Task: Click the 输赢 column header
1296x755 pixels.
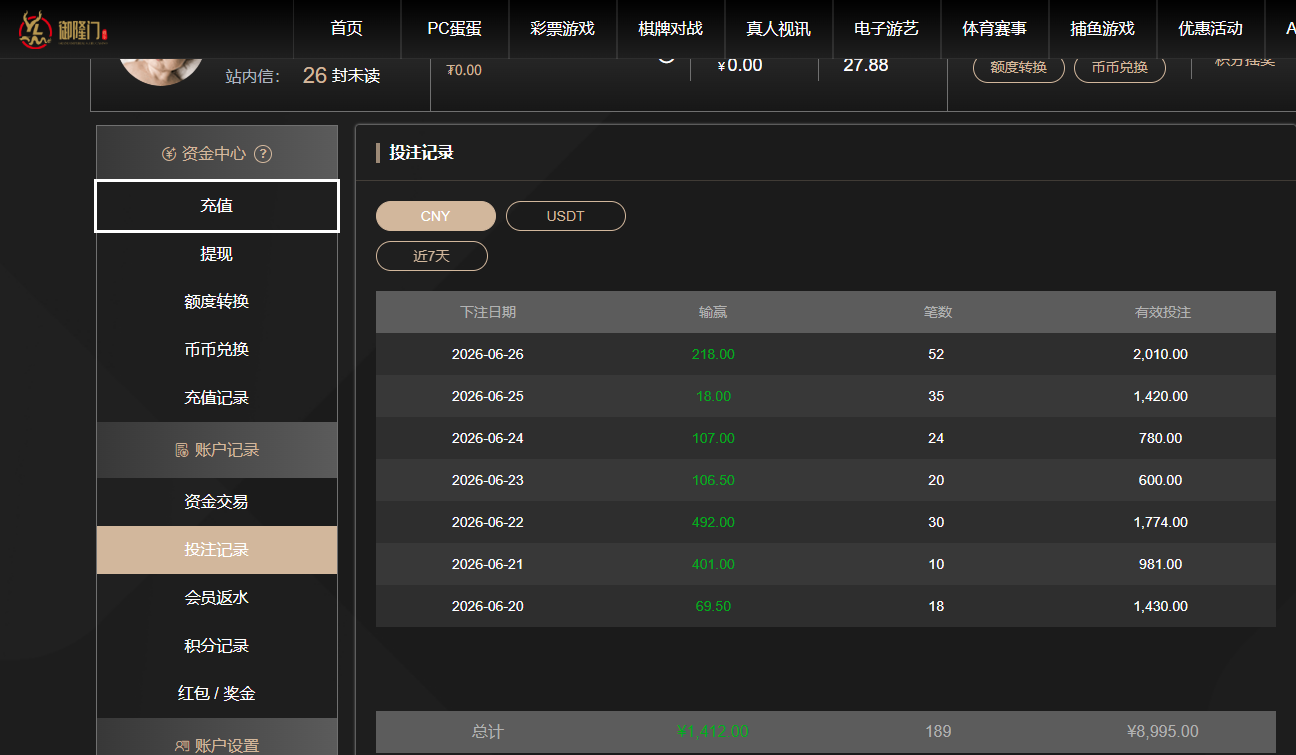Action: [x=713, y=312]
